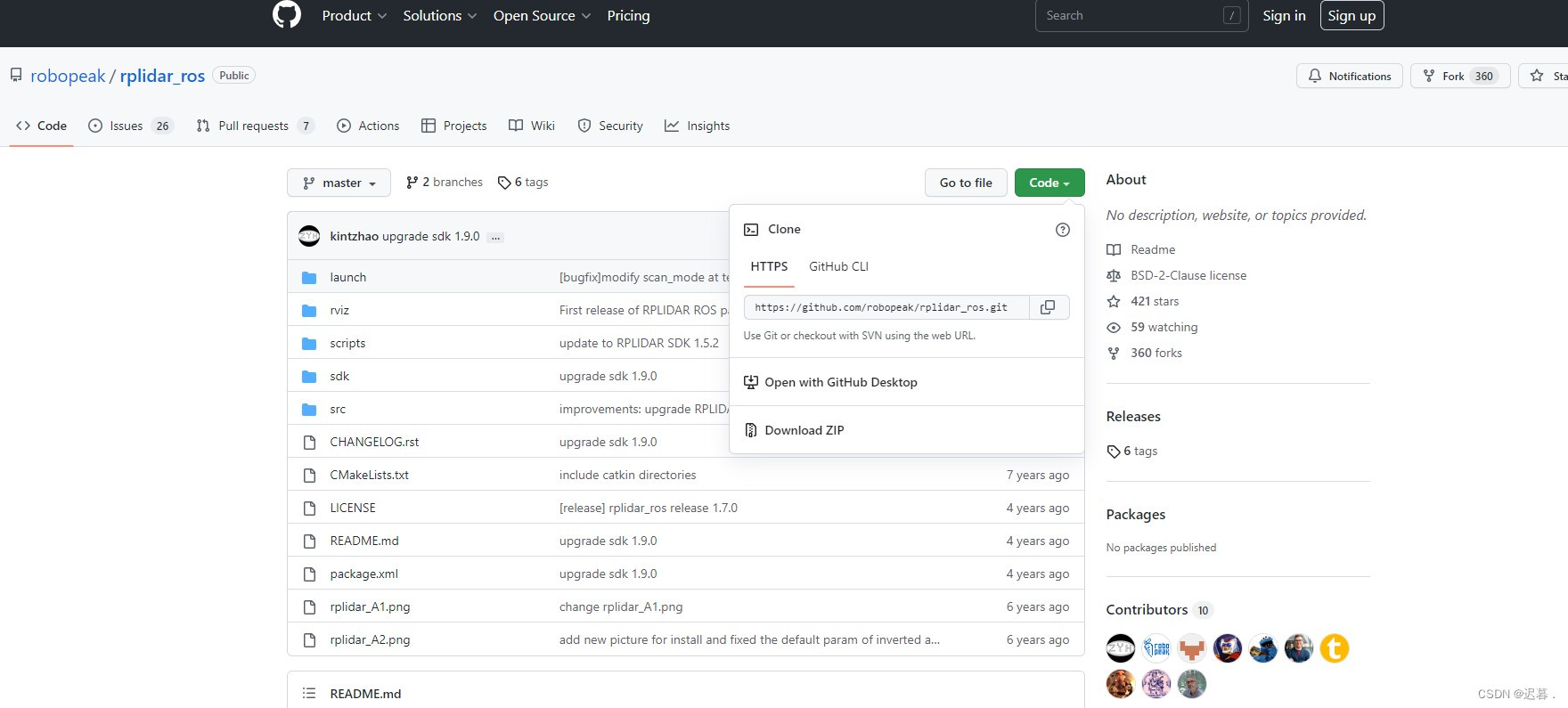Download ZIP of repository

coord(804,430)
